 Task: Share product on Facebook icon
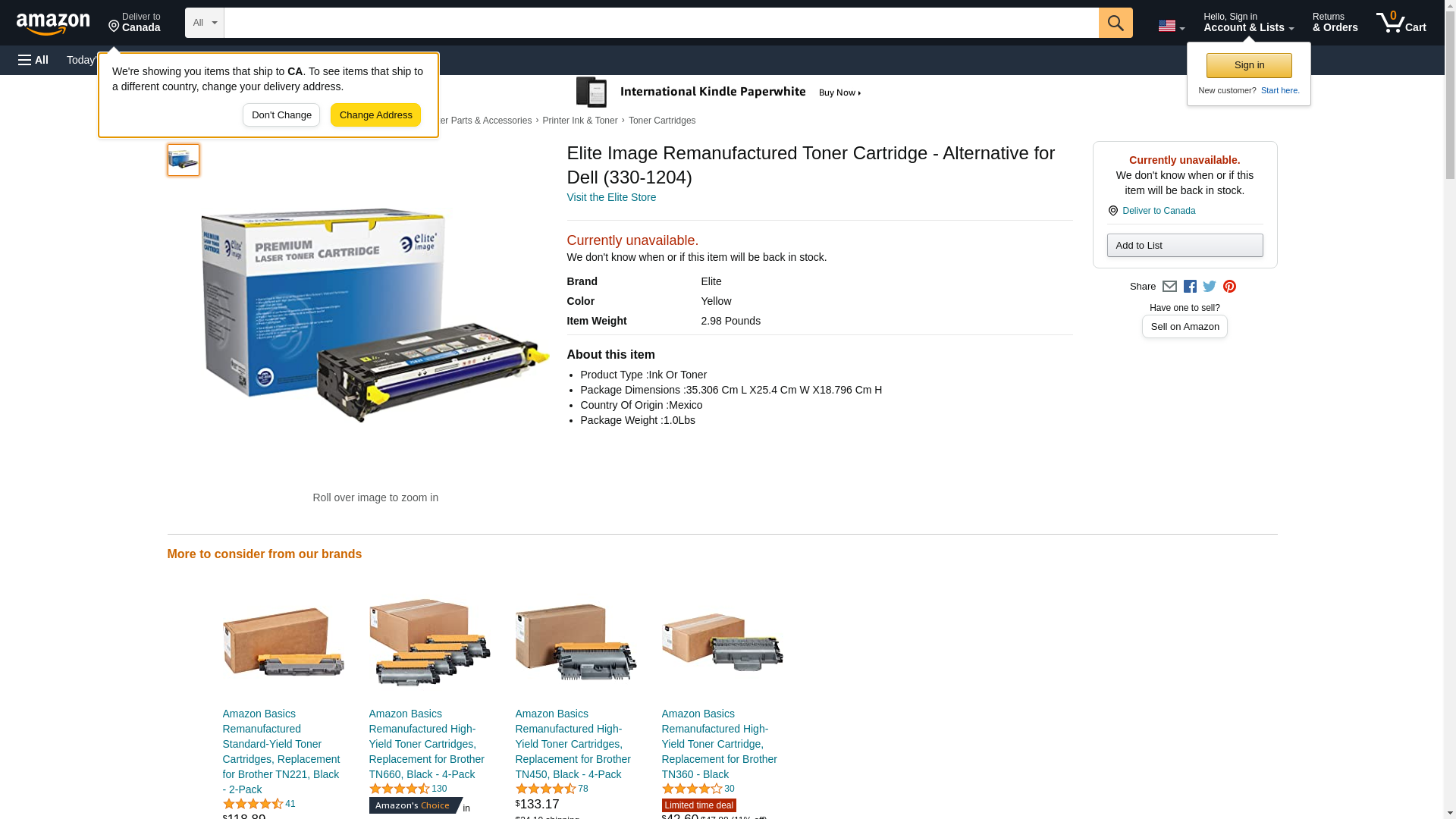click(x=1190, y=287)
